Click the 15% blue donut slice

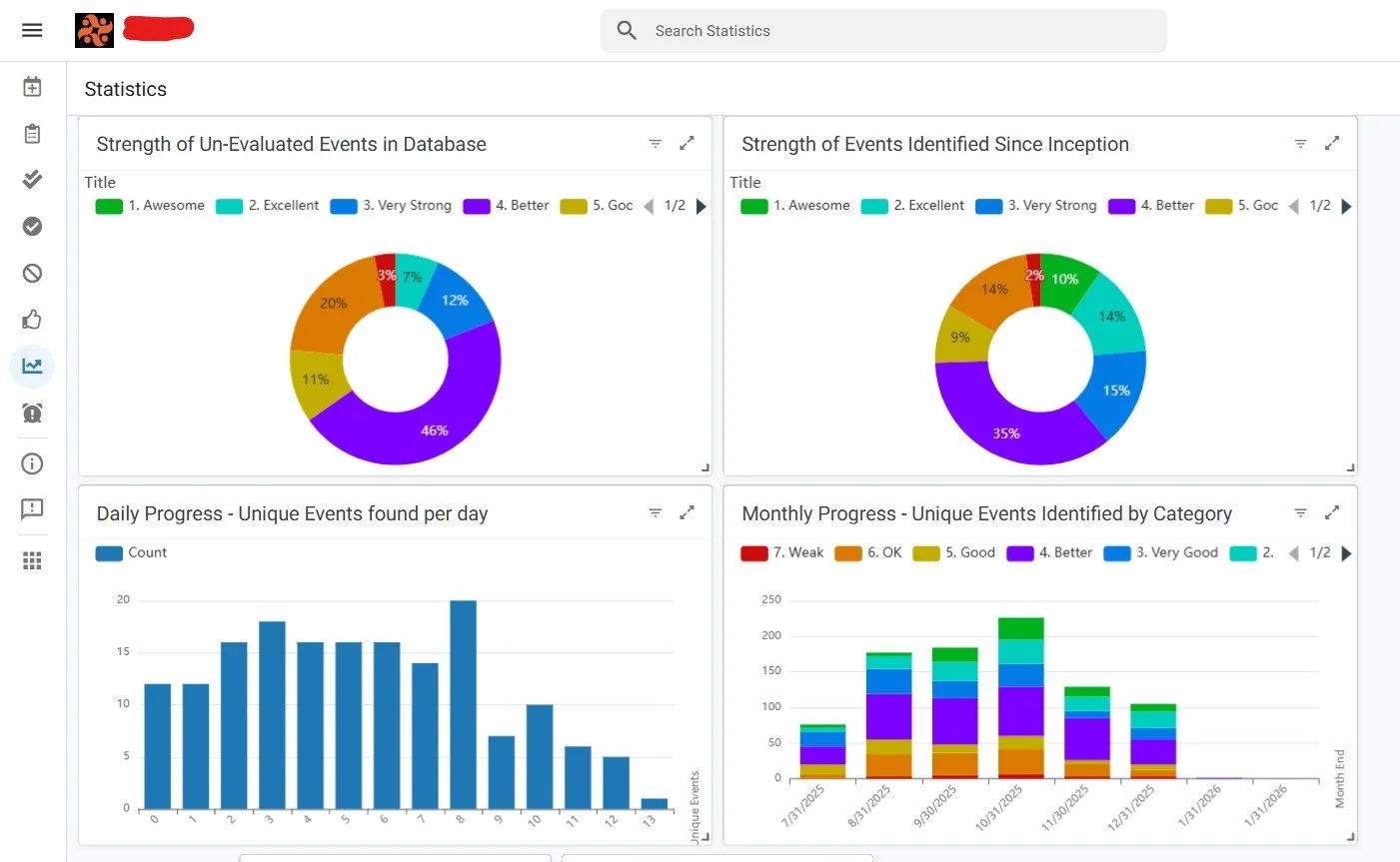pyautogui.click(x=1114, y=392)
